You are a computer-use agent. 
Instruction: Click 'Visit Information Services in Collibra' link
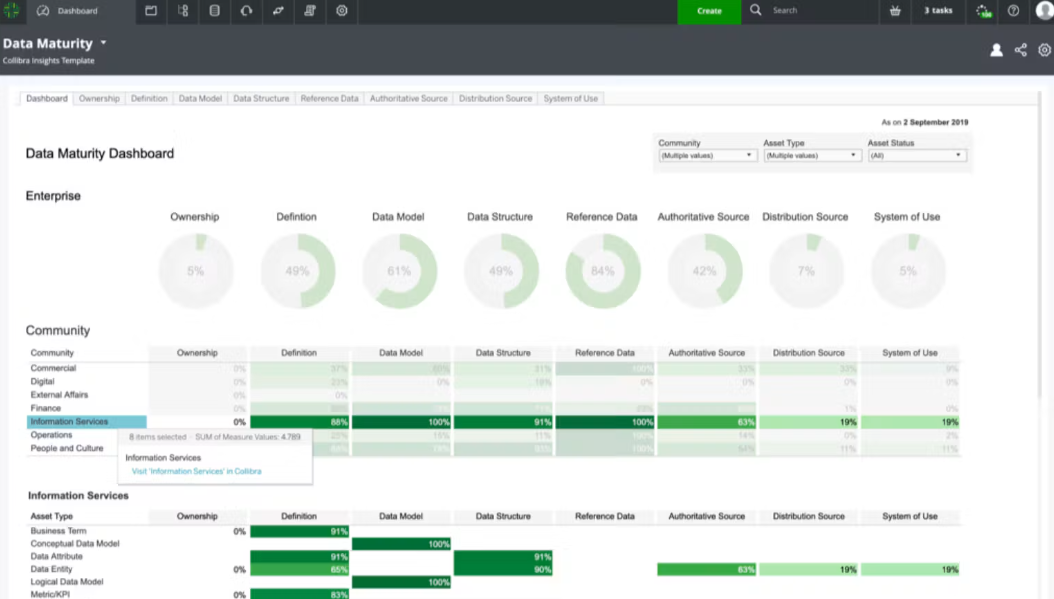click(196, 471)
